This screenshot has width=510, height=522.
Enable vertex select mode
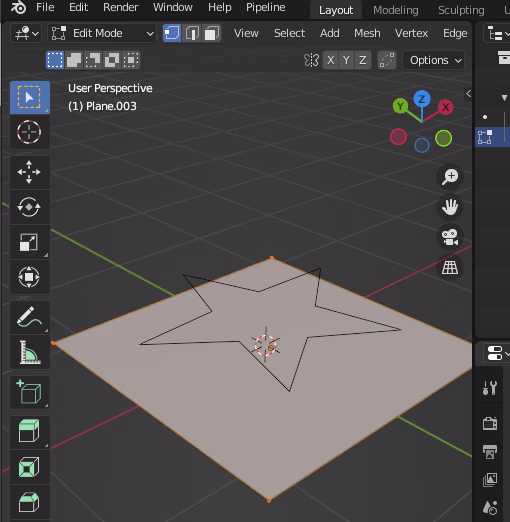[x=172, y=33]
